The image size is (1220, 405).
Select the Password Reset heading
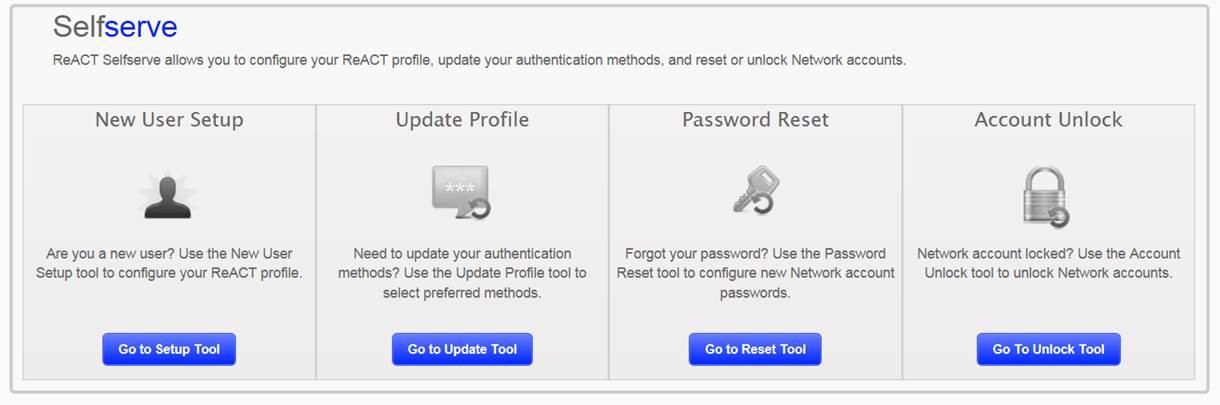(755, 120)
